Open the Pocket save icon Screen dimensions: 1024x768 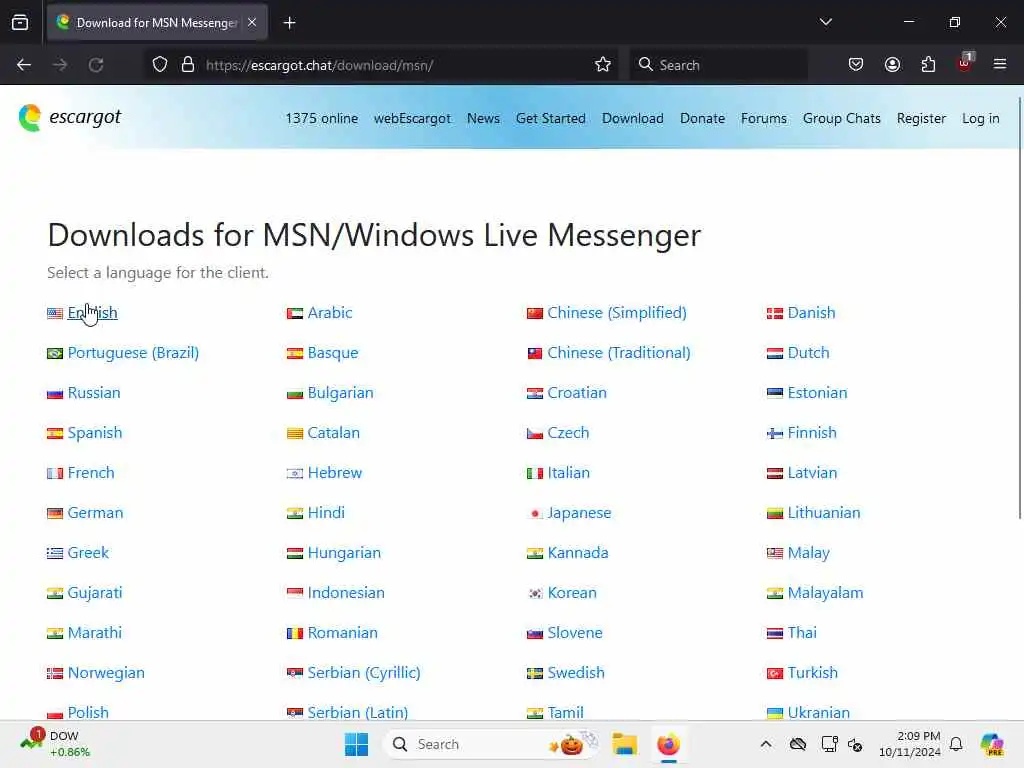tap(856, 65)
